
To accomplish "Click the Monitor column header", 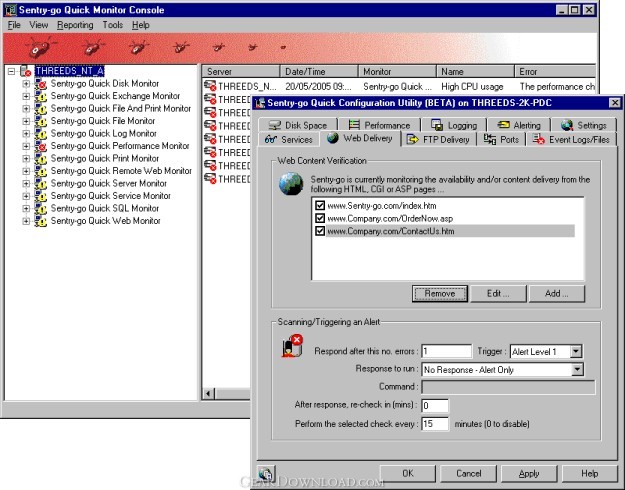I will [x=397, y=72].
